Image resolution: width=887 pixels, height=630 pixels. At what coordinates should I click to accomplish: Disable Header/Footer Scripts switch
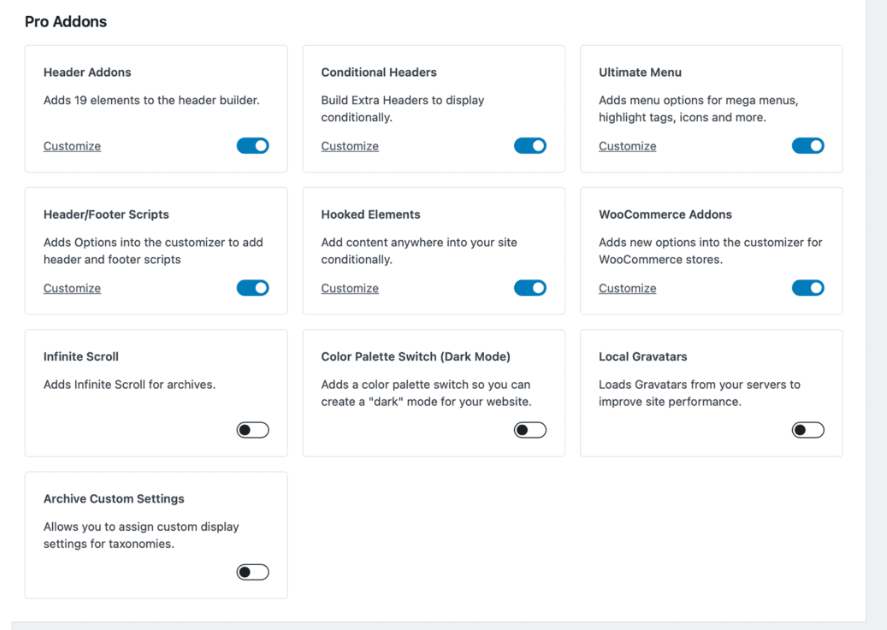[x=253, y=288]
